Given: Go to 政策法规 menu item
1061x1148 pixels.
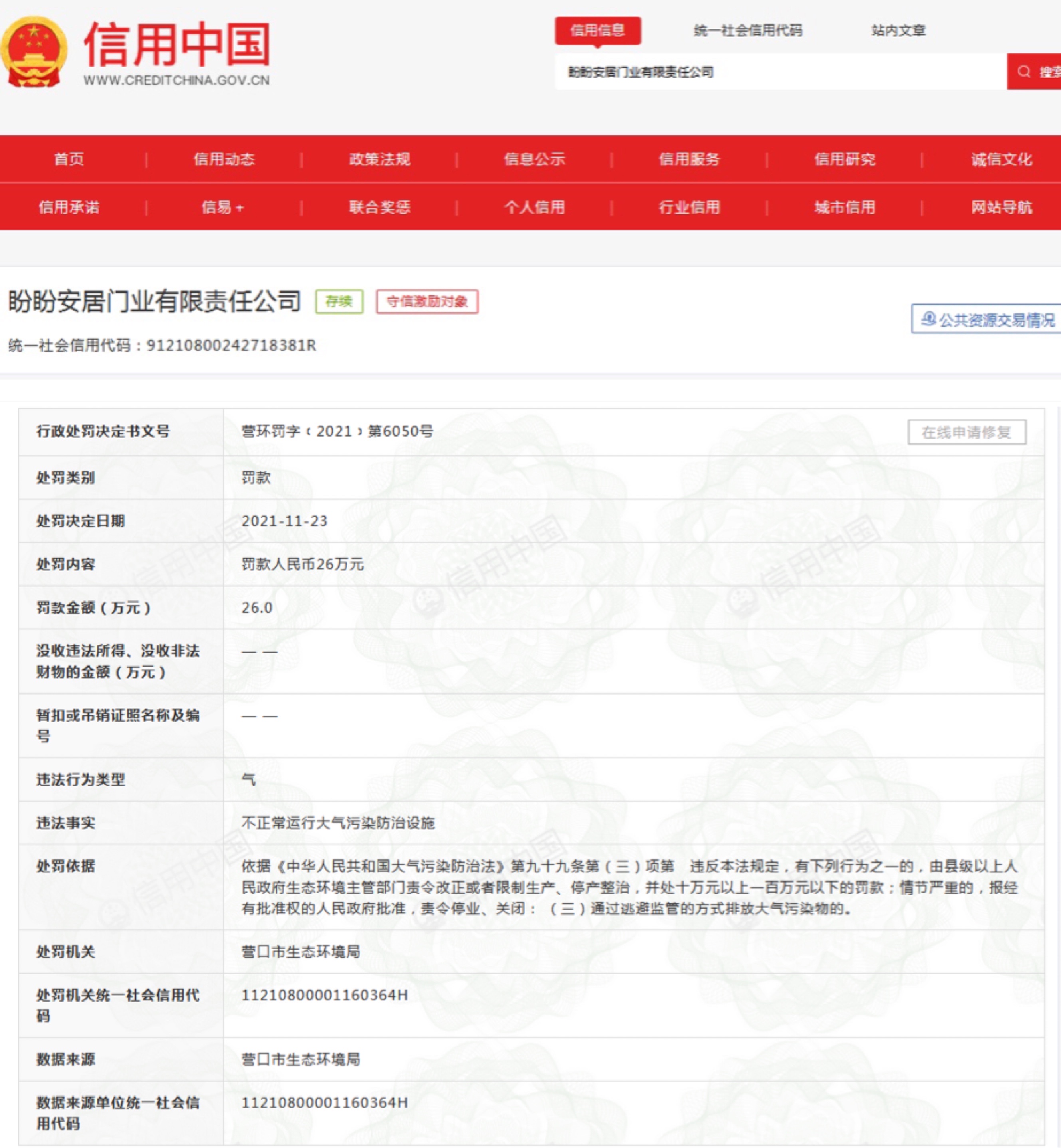Looking at the screenshot, I should point(379,159).
